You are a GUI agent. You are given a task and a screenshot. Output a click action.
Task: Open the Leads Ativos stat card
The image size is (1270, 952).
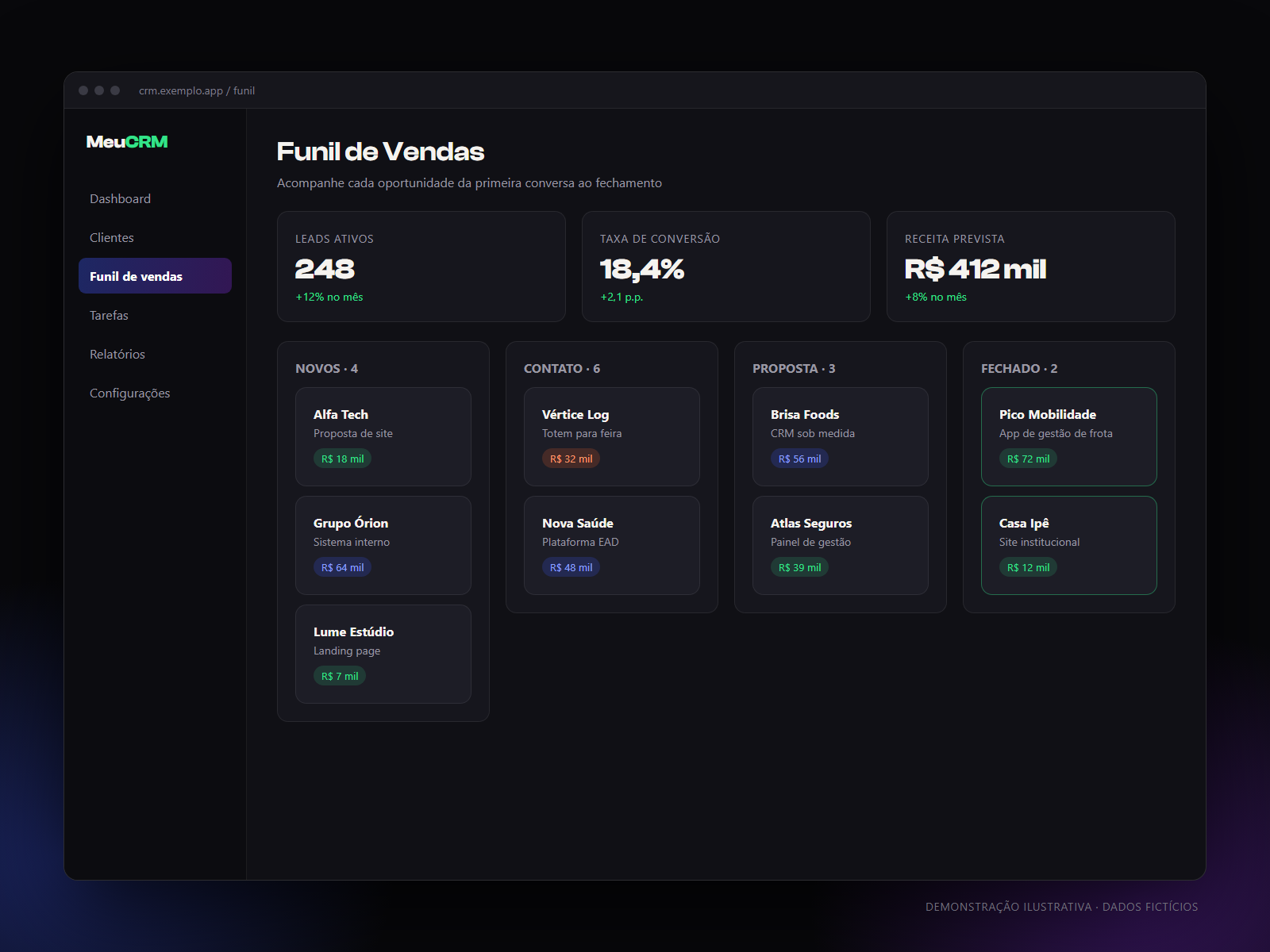(x=421, y=267)
